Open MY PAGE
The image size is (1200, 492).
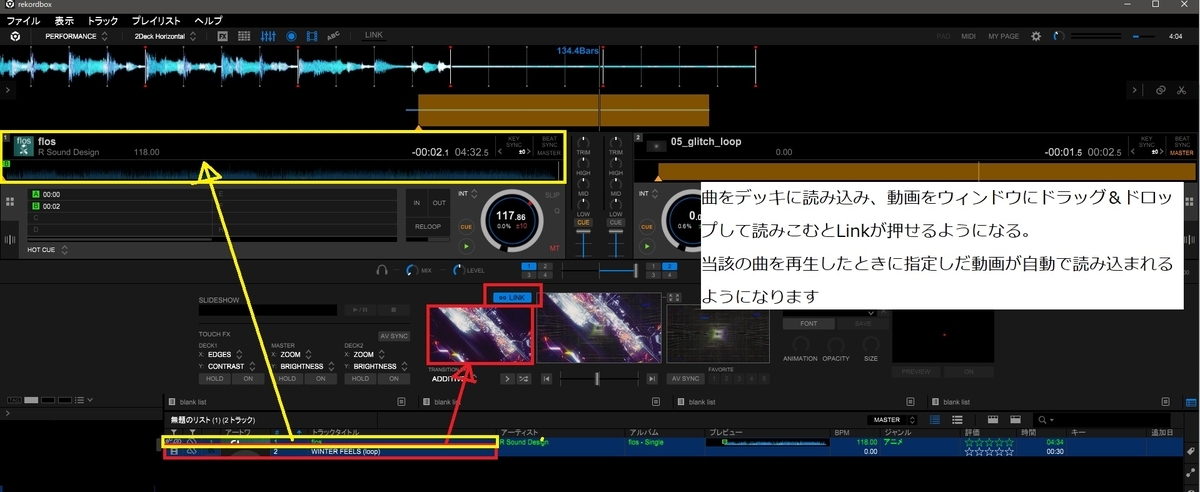point(1003,36)
